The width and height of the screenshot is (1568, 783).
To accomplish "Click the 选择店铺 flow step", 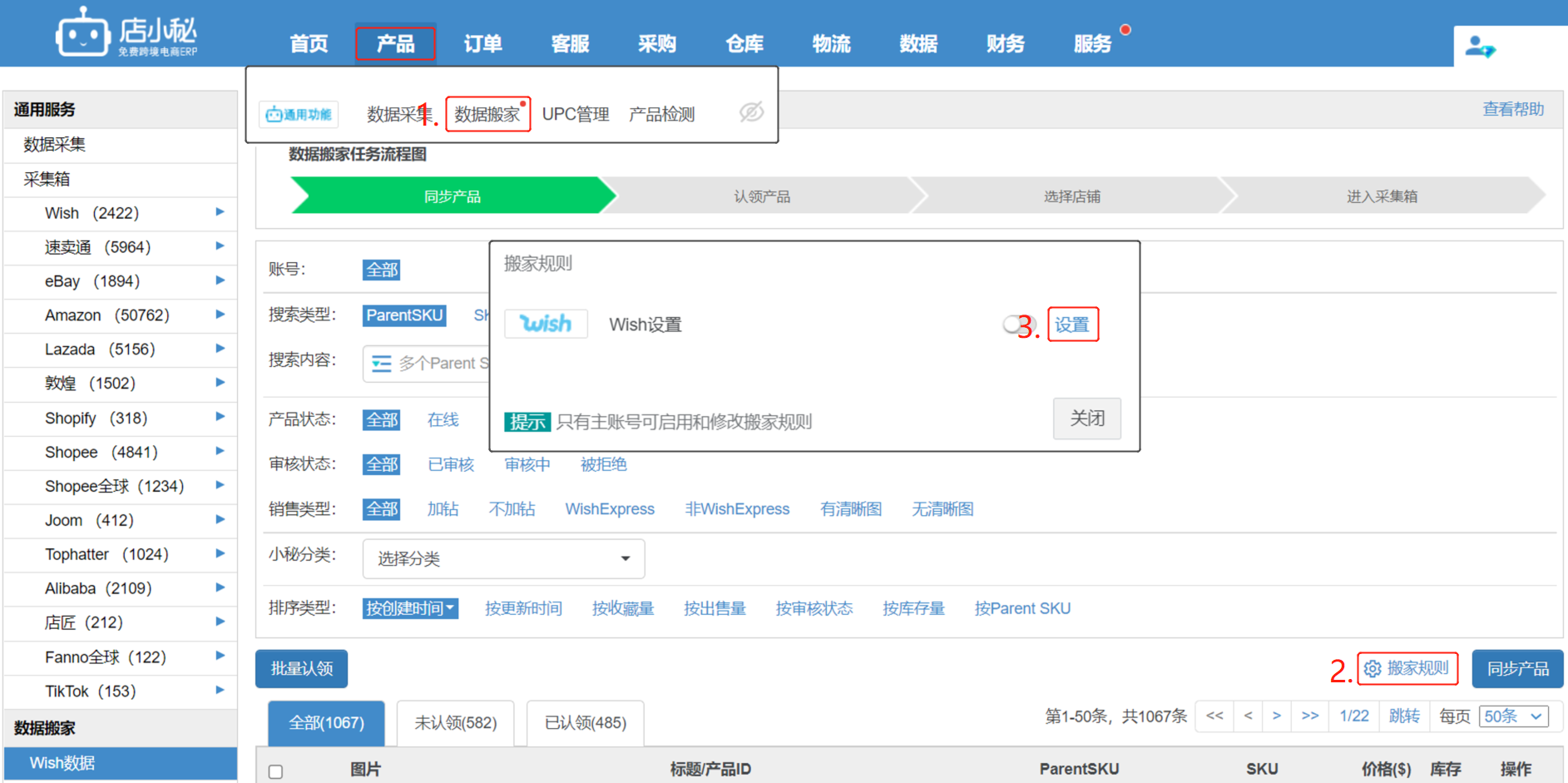I will (x=1072, y=196).
